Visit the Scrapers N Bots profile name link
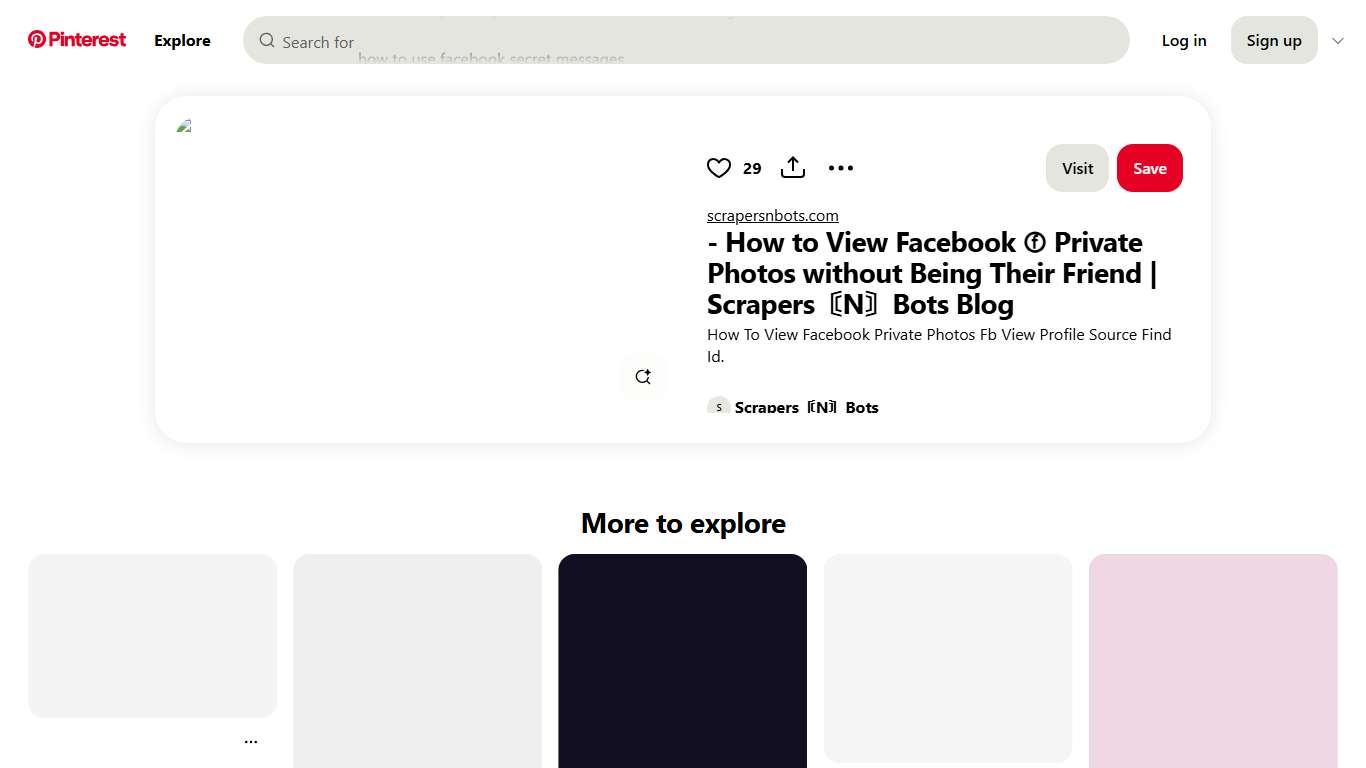Image resolution: width=1366 pixels, height=768 pixels. click(x=806, y=407)
